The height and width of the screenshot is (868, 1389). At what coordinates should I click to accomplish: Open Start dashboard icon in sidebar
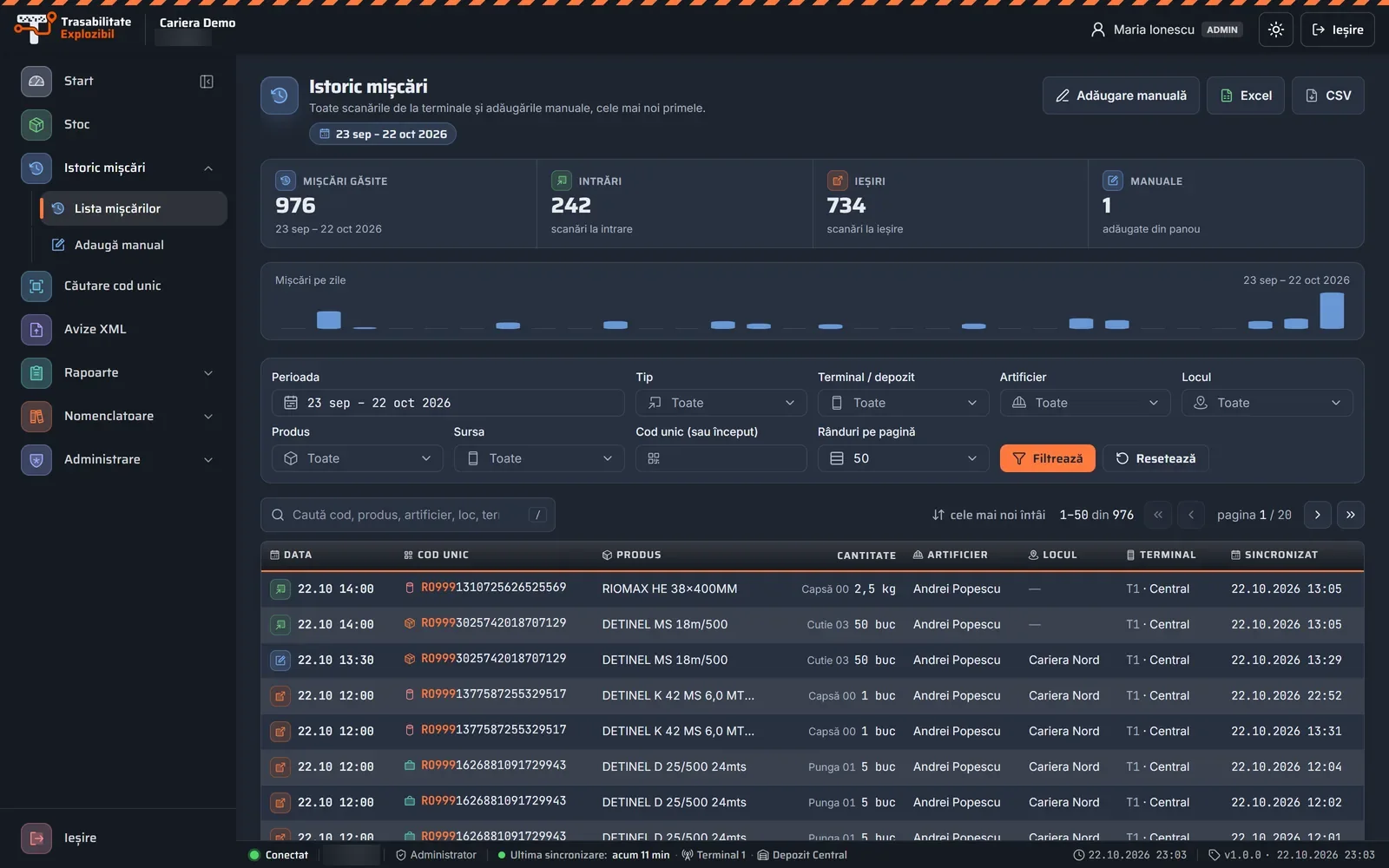click(x=36, y=82)
